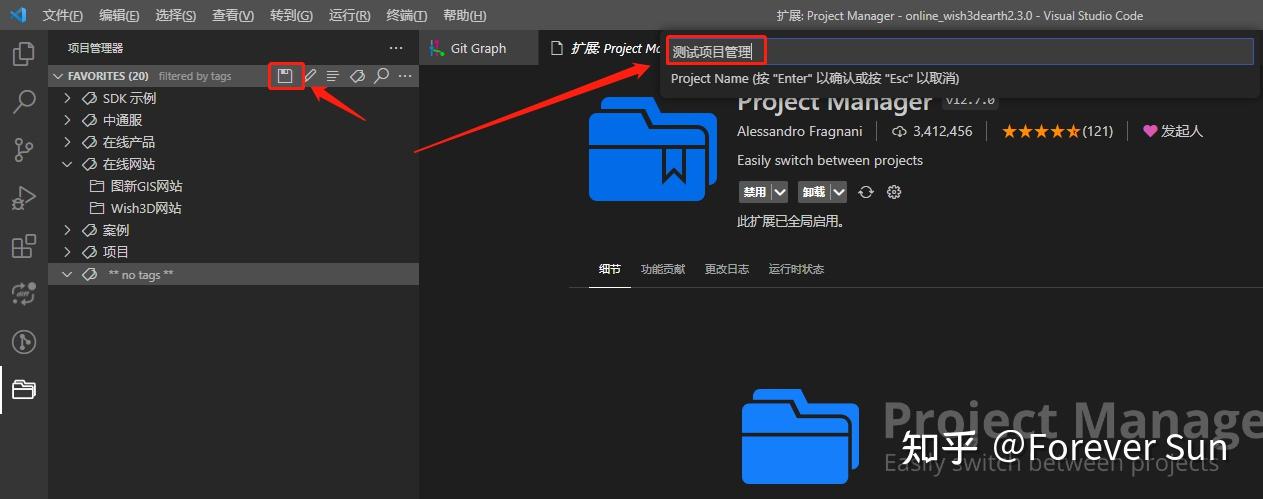
Task: Select the 功能贡献 tab
Action: tap(663, 269)
